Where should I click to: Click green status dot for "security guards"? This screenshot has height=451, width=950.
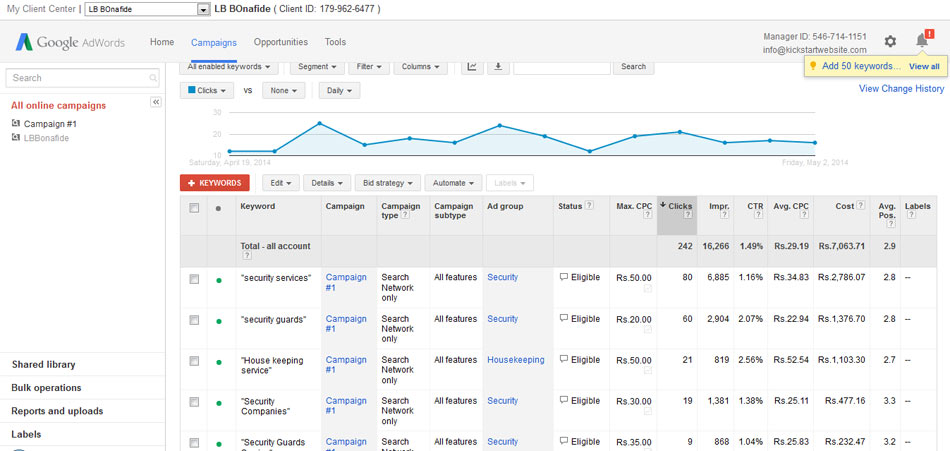219,321
